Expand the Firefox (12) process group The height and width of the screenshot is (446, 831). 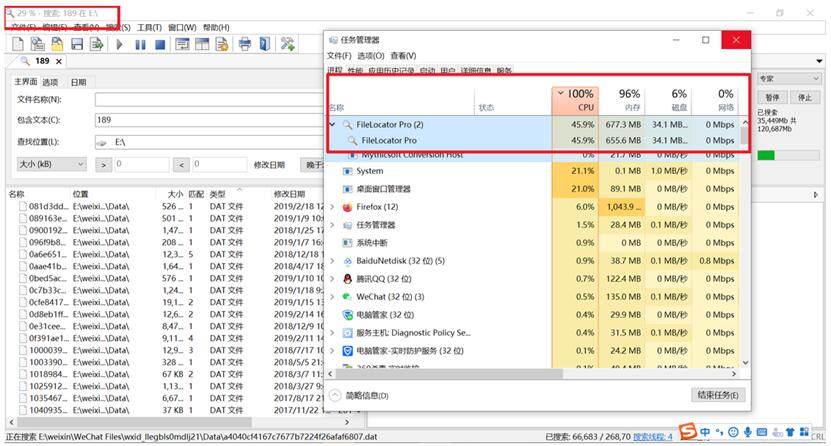coord(333,207)
